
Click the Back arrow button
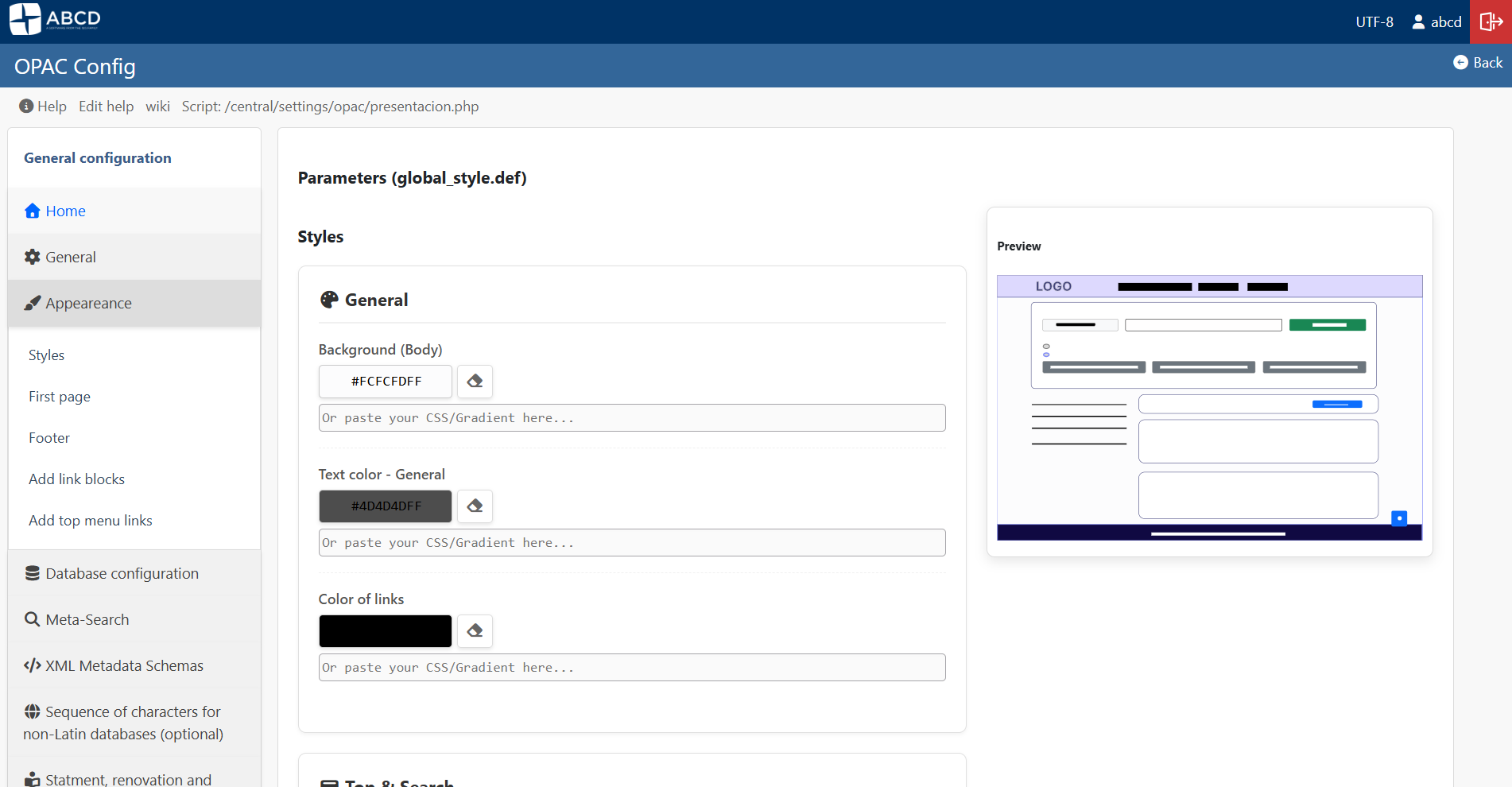click(x=1478, y=63)
